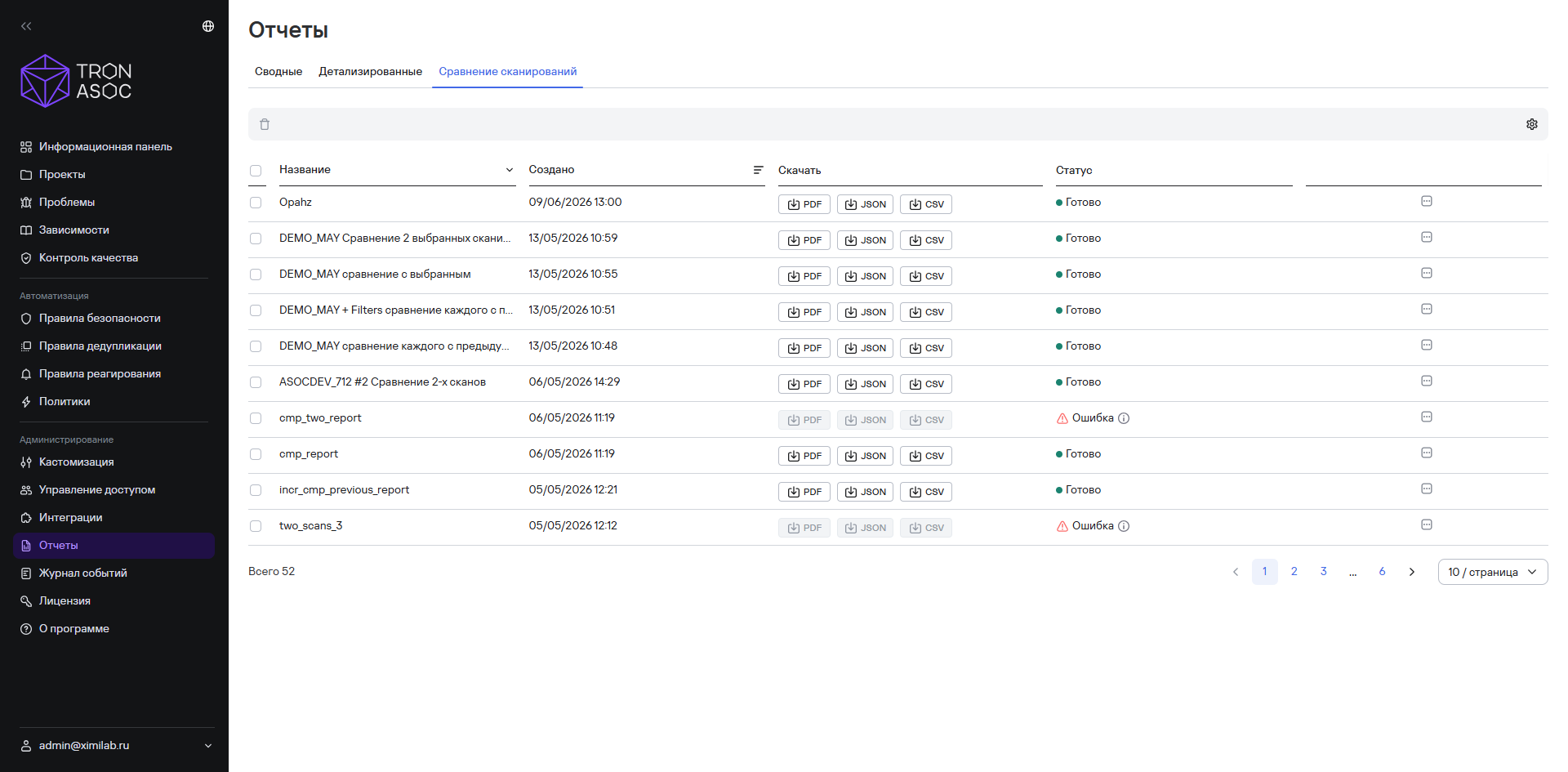Download CSV for Opahz report

tap(926, 204)
